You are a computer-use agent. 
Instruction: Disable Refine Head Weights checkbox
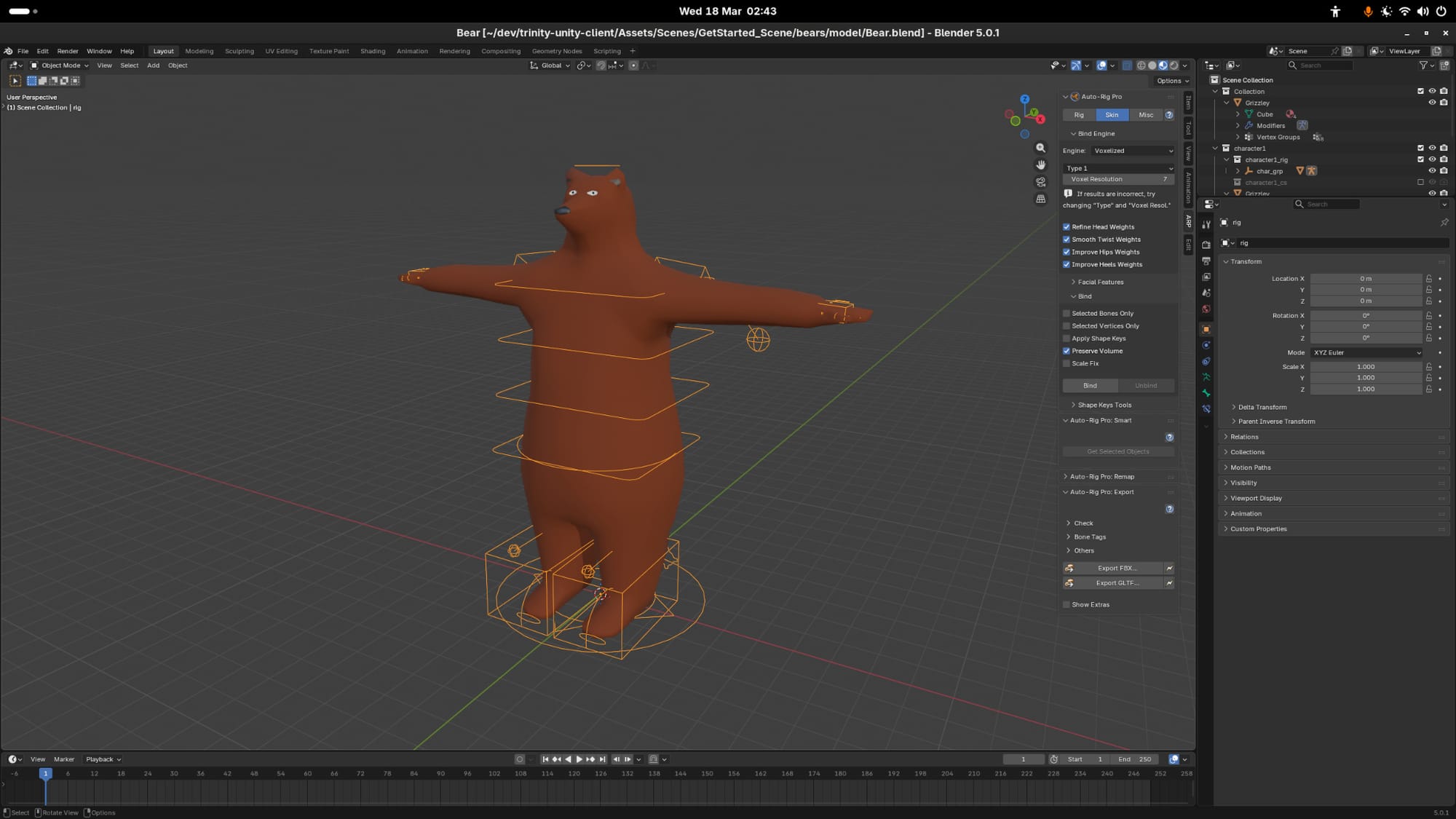click(x=1067, y=227)
